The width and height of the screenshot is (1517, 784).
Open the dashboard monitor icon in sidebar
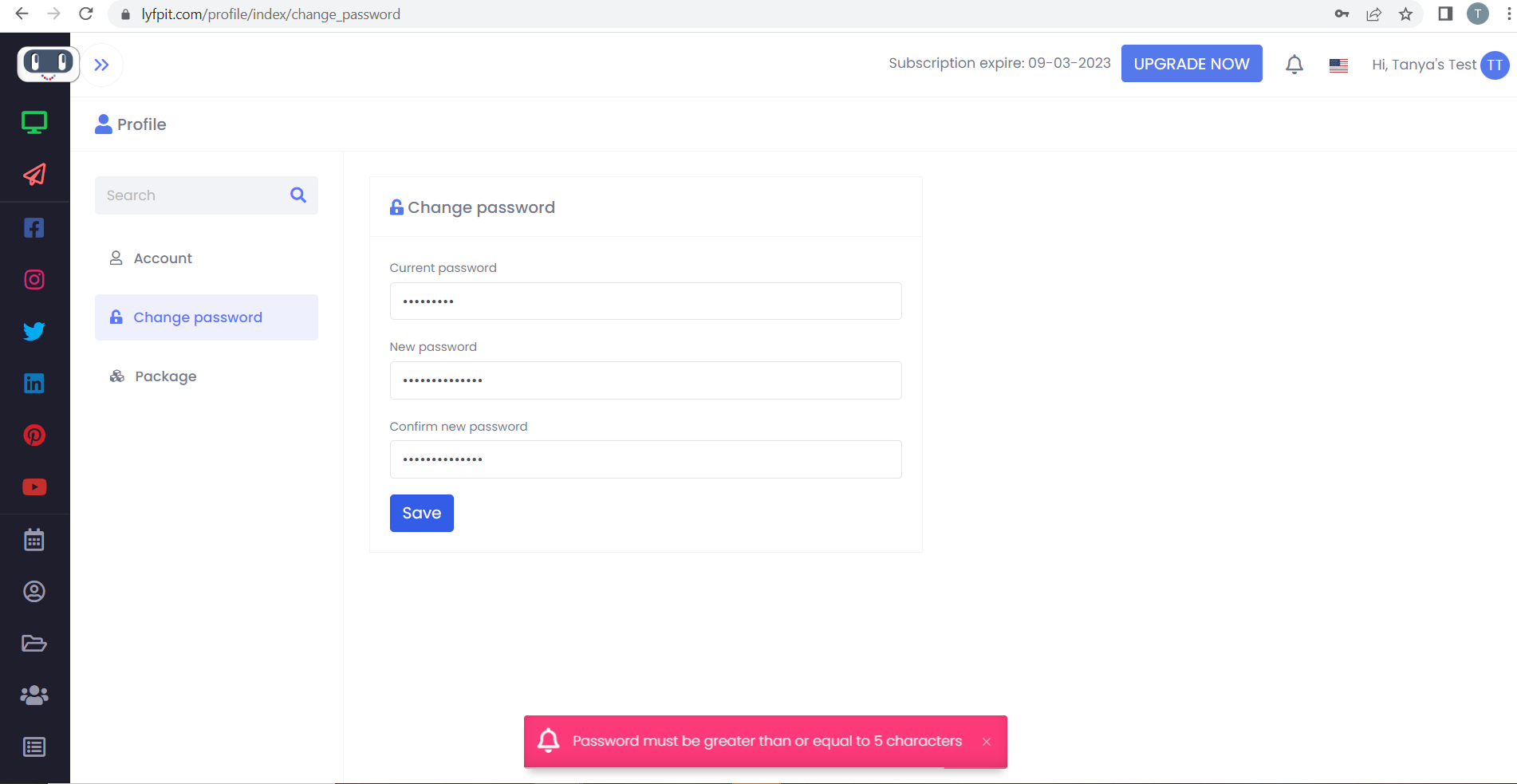coord(34,123)
